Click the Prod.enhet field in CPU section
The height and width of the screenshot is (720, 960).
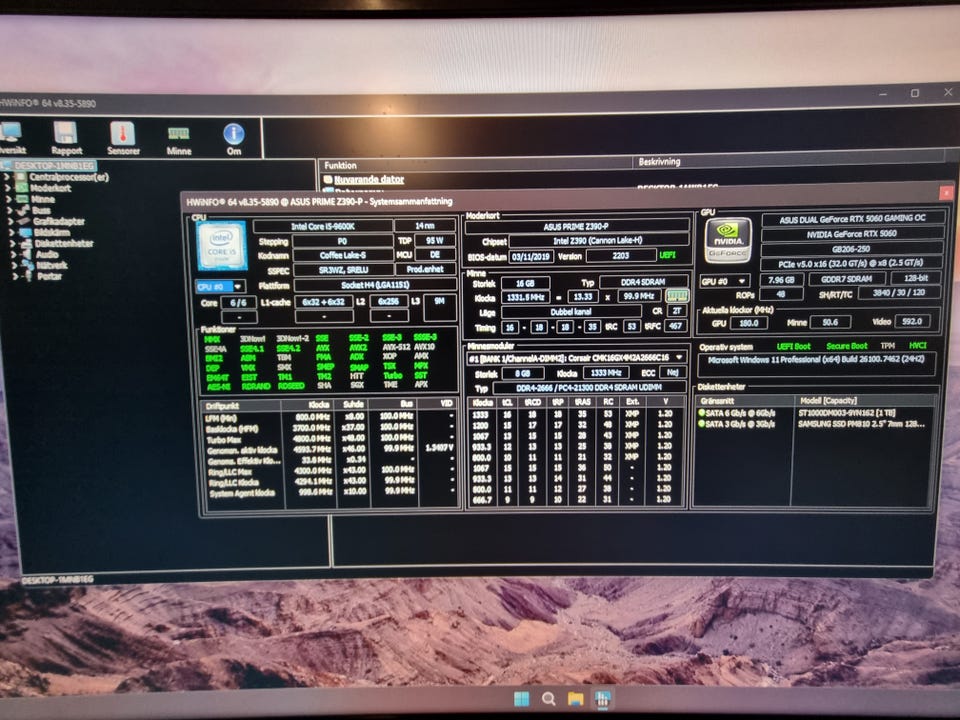[425, 269]
